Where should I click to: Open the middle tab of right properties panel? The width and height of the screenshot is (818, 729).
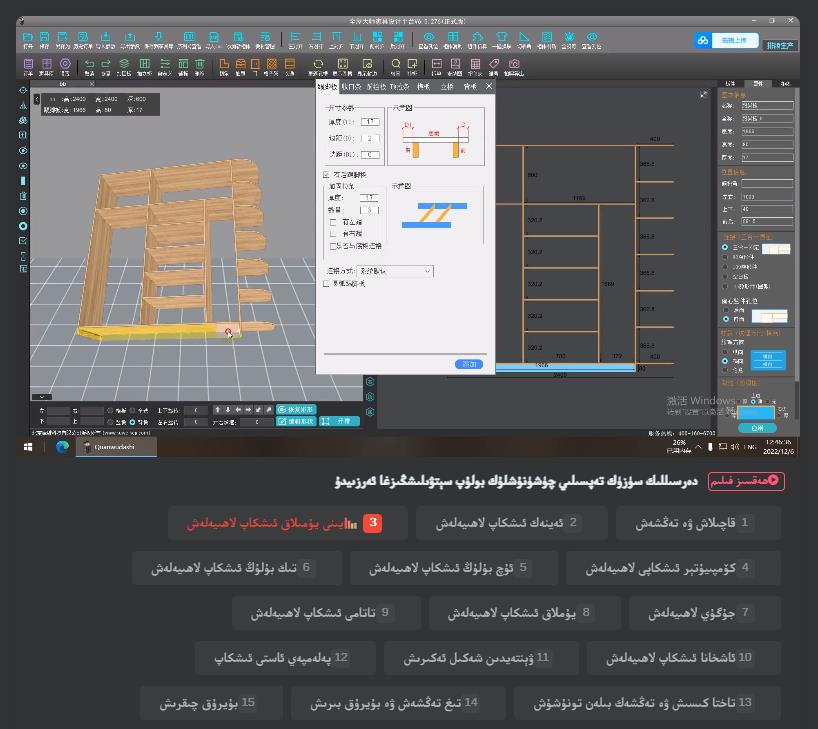pyautogui.click(x=758, y=83)
